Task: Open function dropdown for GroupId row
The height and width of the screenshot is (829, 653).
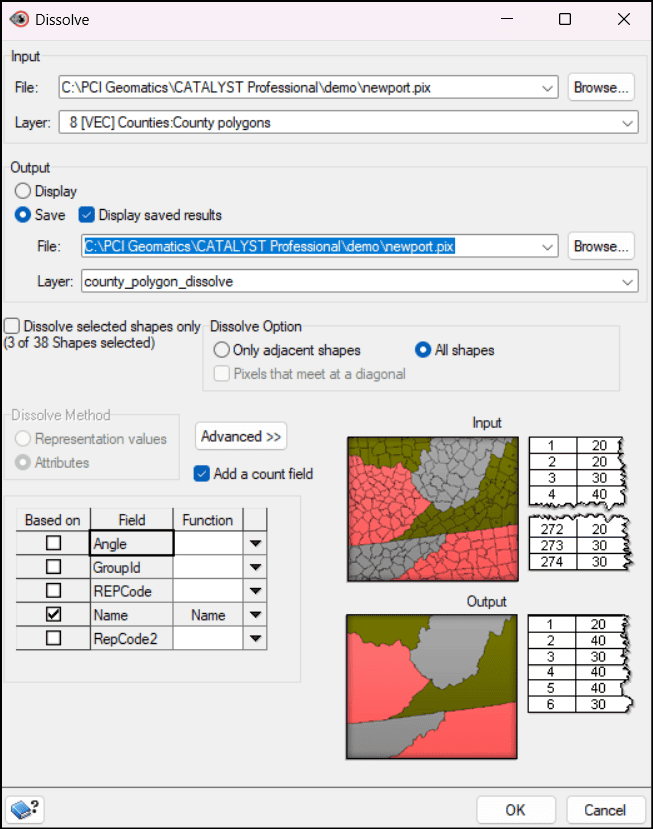Action: [255, 567]
